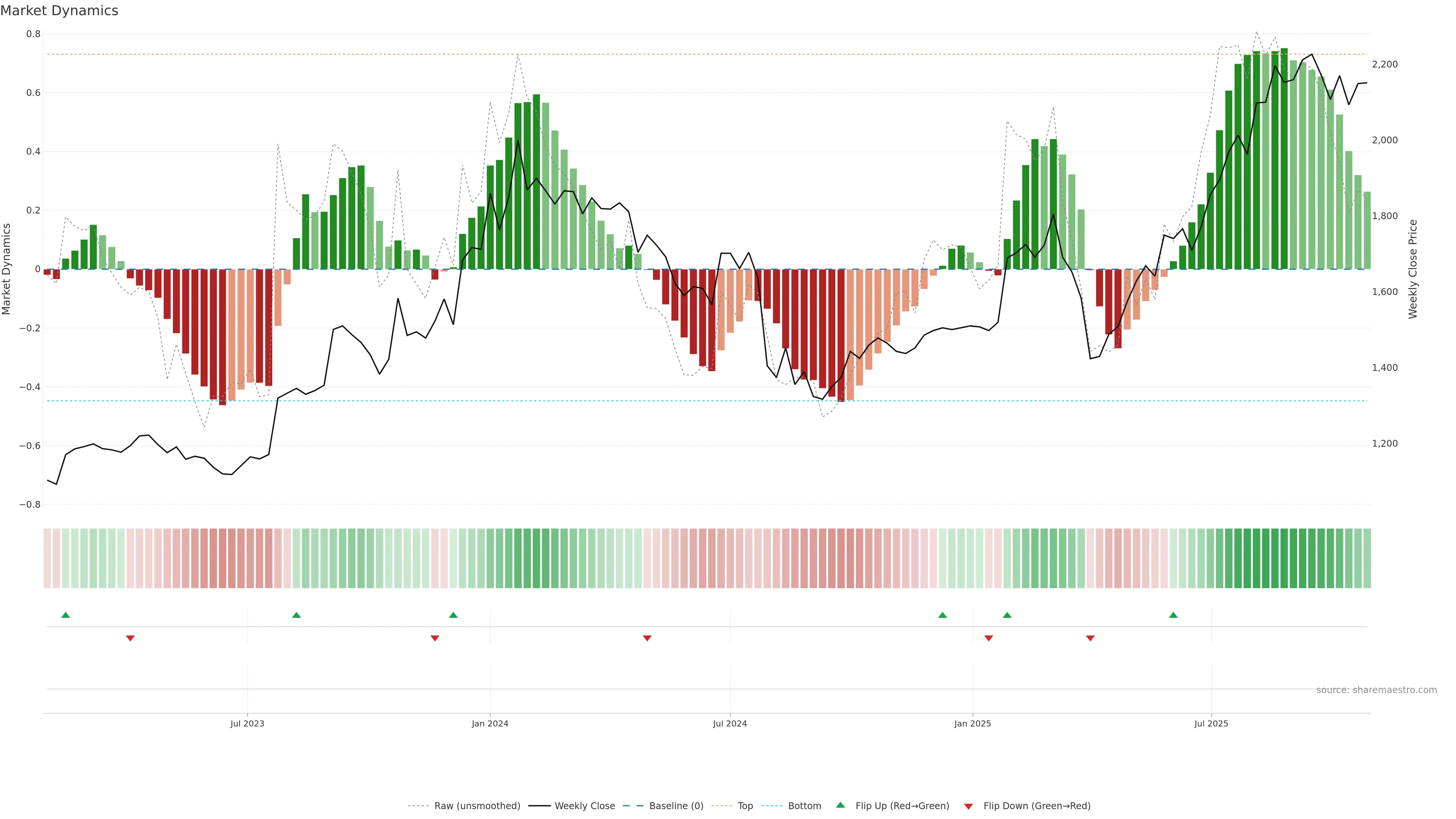Click the Flip Down marker between Jan and Jul 2024
The width and height of the screenshot is (1456, 819).
tap(647, 638)
